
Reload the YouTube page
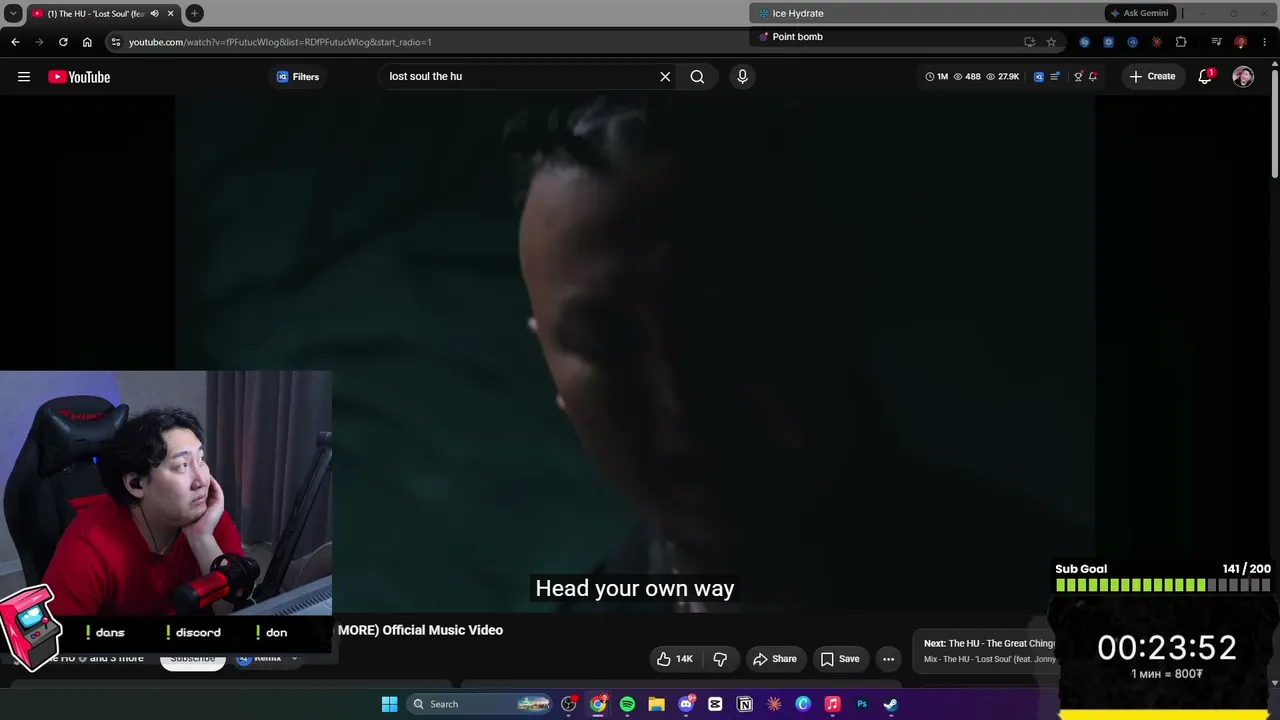[x=63, y=42]
